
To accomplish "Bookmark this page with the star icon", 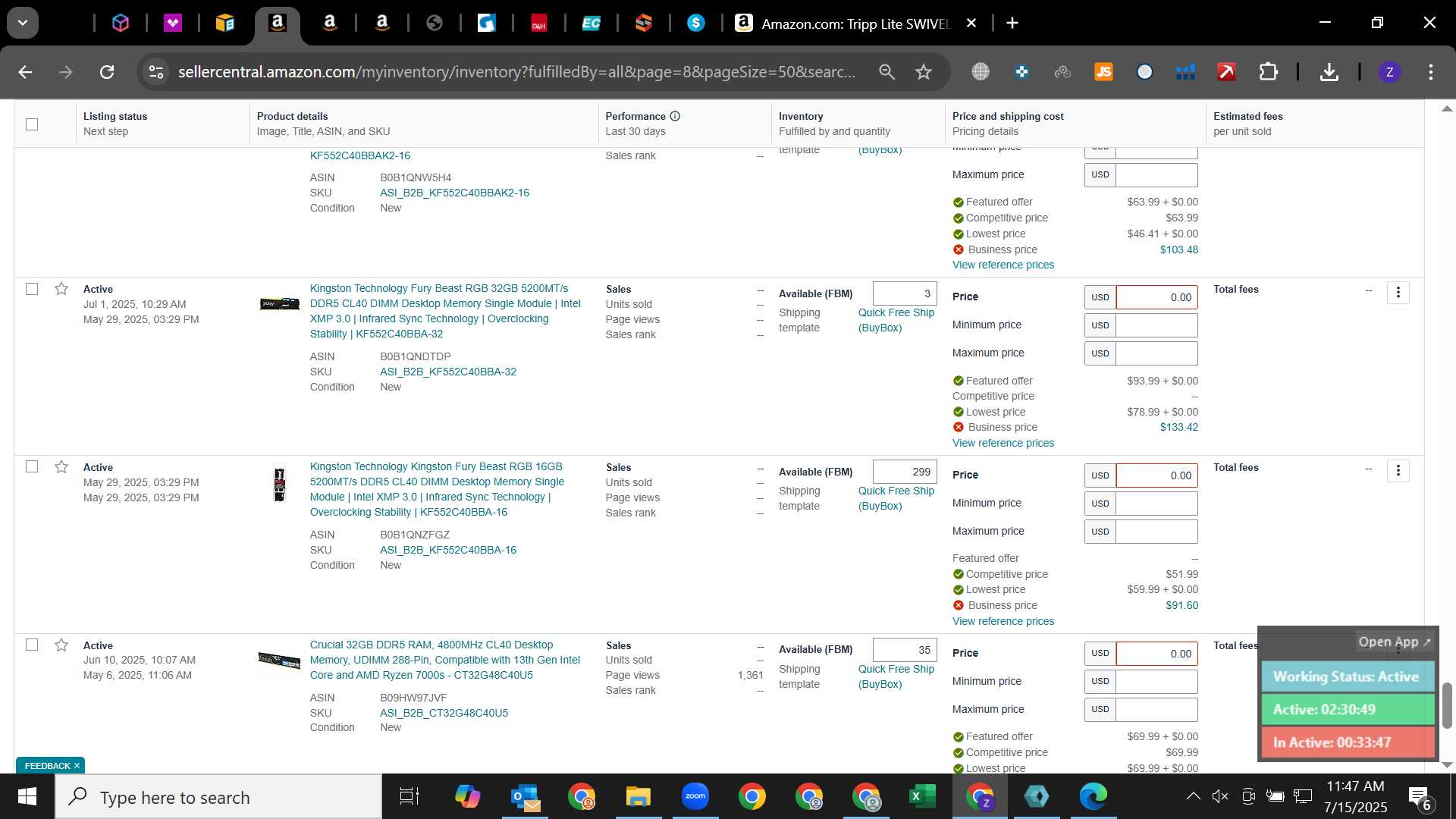I will tap(923, 72).
